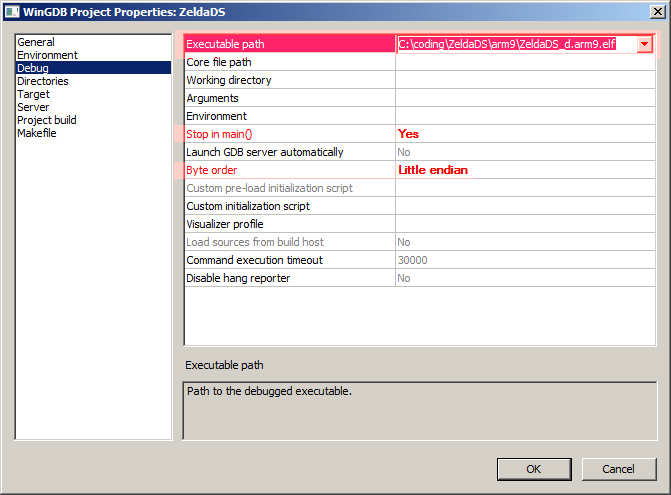Select the Core file path property
Image resolution: width=671 pixels, height=495 pixels.
(290, 62)
